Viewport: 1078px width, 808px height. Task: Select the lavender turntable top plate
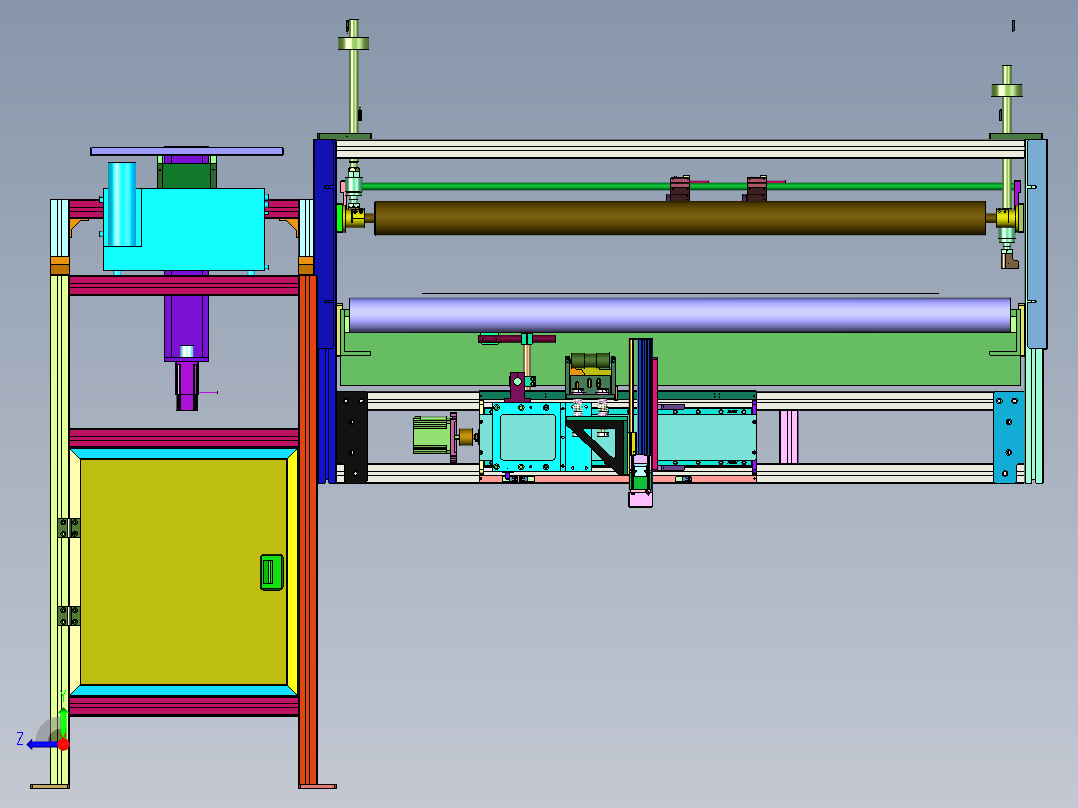[187, 151]
